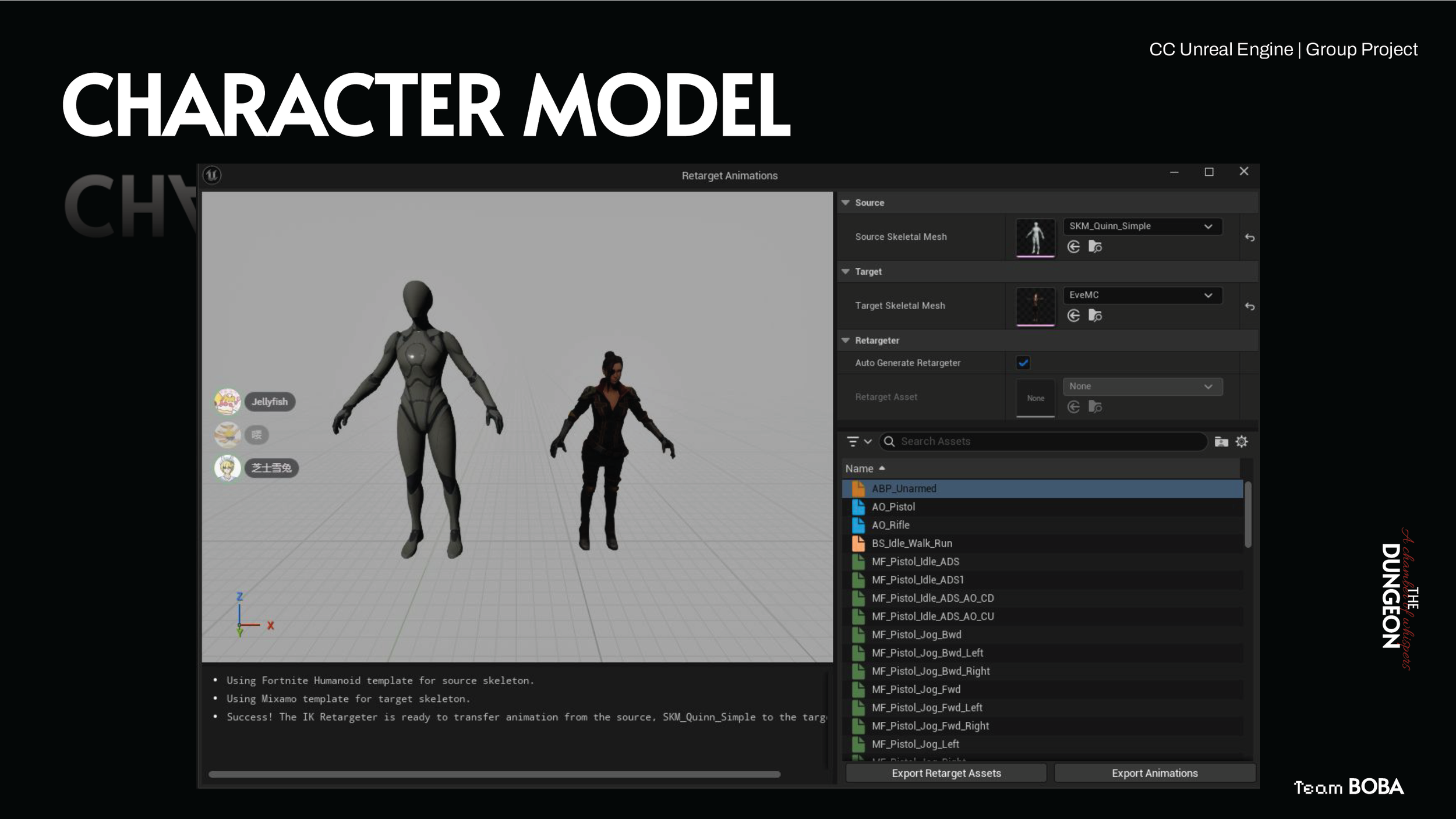
Task: Click the Target Skeletal Mesh thumbnail
Action: click(1036, 306)
